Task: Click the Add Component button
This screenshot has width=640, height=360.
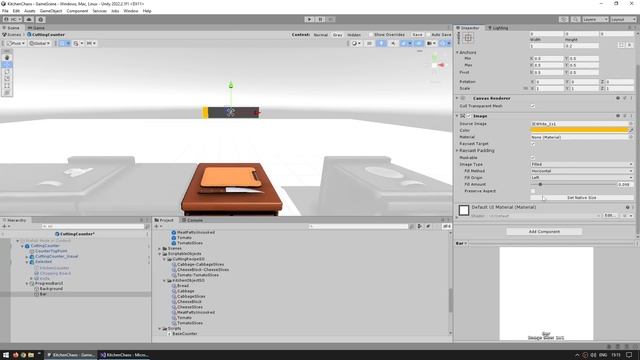Action: 544,231
